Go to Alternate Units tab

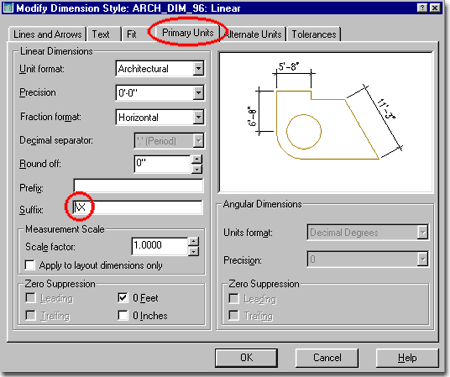tap(254, 34)
